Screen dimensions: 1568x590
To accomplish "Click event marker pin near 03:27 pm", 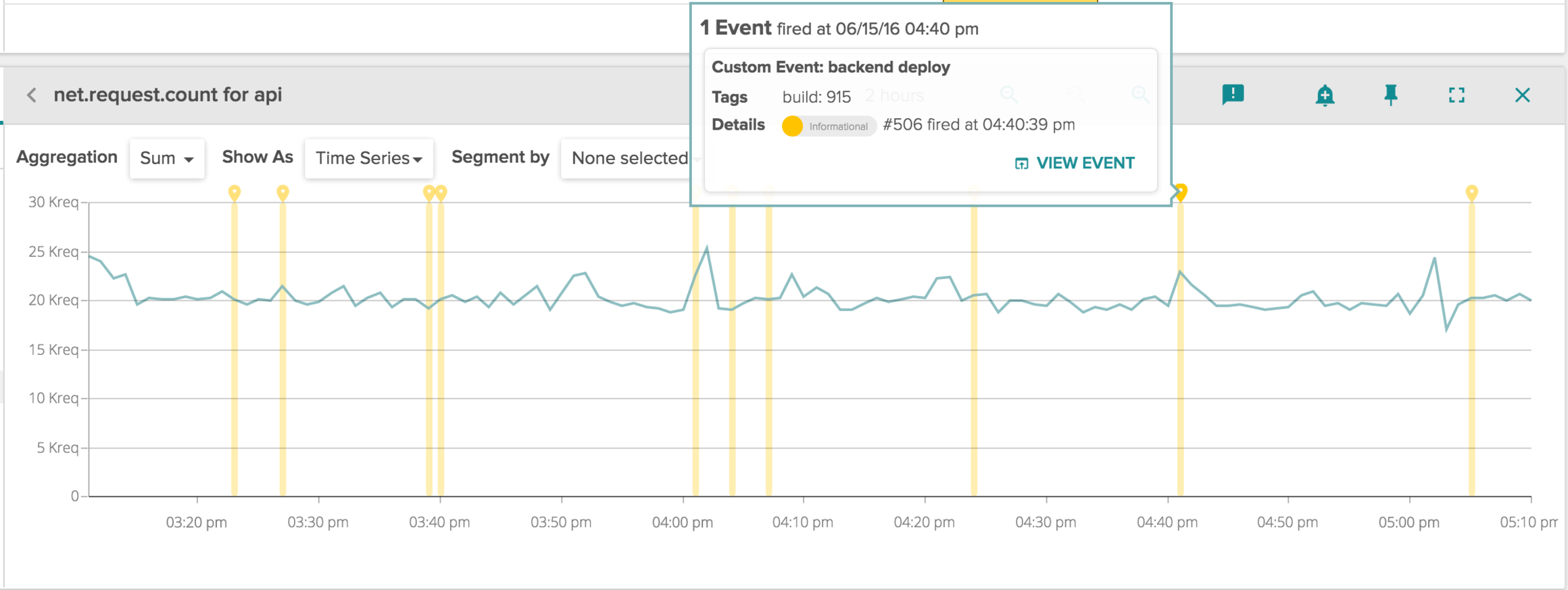I will coord(283,193).
